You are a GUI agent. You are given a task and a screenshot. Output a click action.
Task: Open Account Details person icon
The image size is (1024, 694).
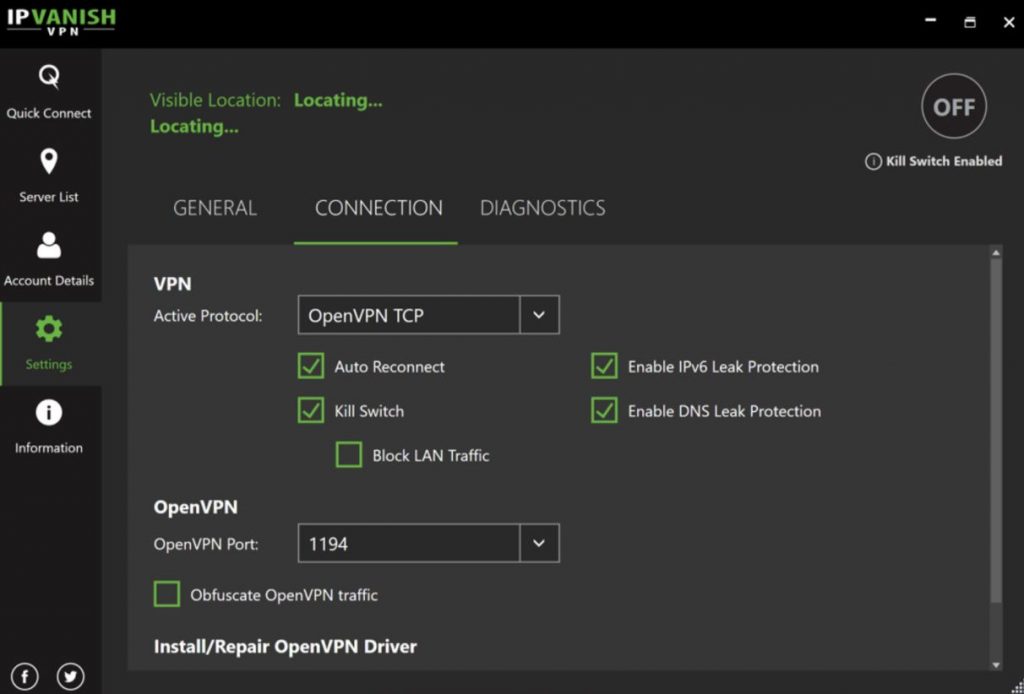(x=49, y=245)
